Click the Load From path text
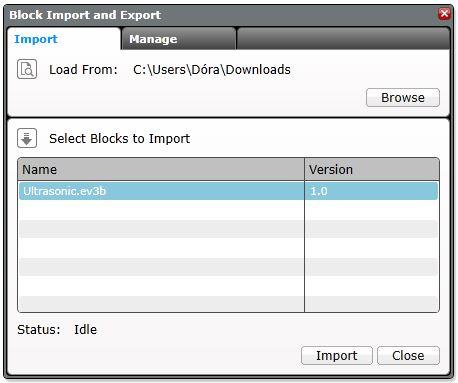The height and width of the screenshot is (383, 458). click(x=212, y=70)
